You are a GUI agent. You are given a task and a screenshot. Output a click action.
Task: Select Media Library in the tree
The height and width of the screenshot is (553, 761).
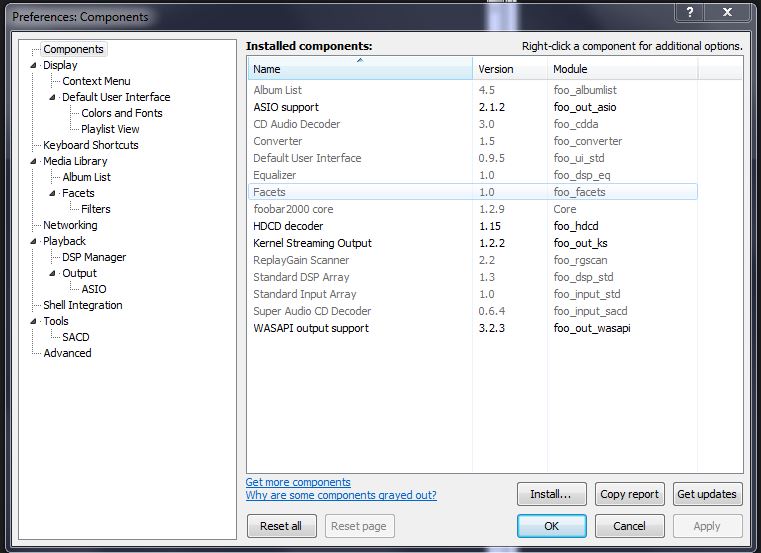75,161
